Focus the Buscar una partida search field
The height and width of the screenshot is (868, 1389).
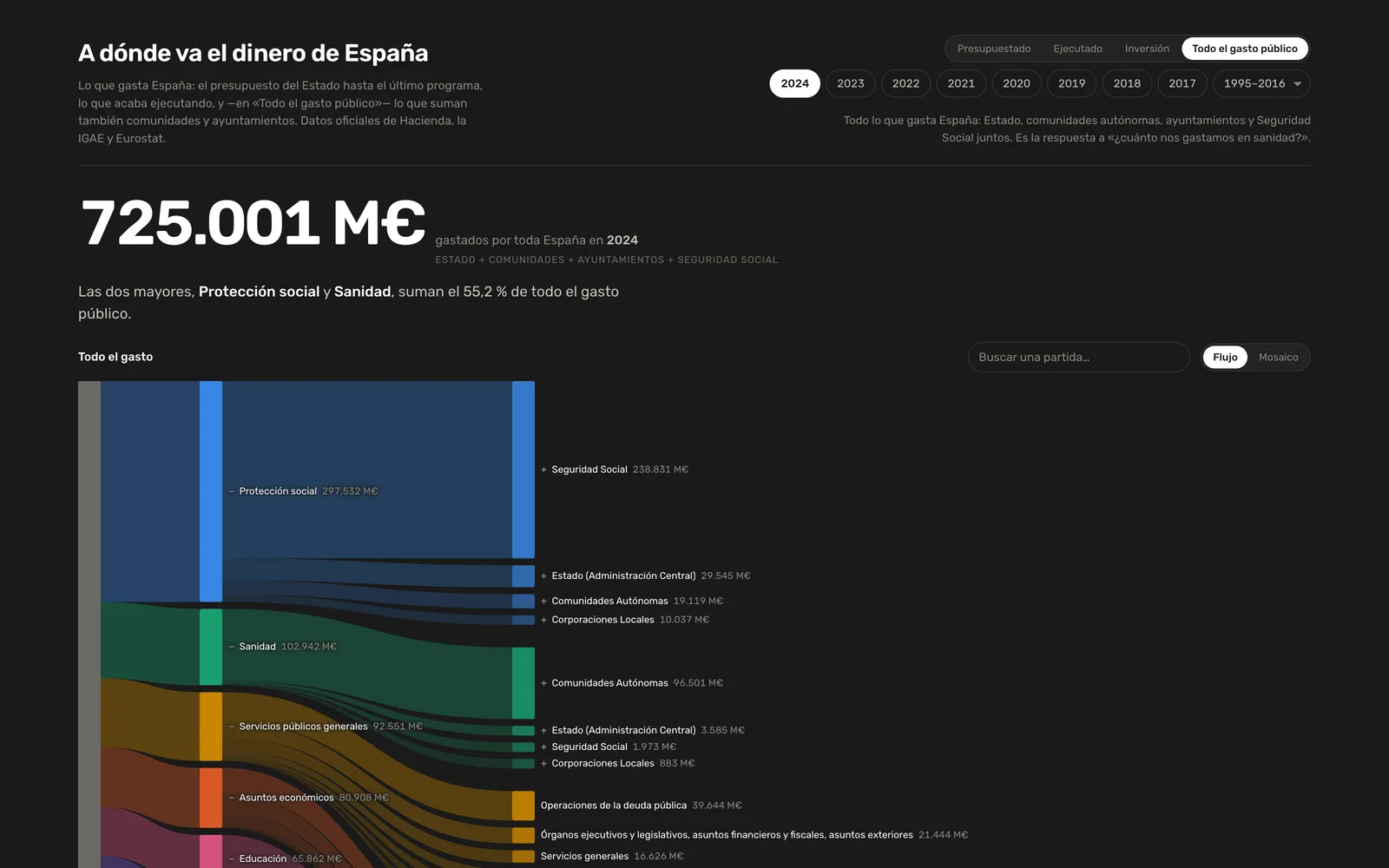coord(1078,357)
